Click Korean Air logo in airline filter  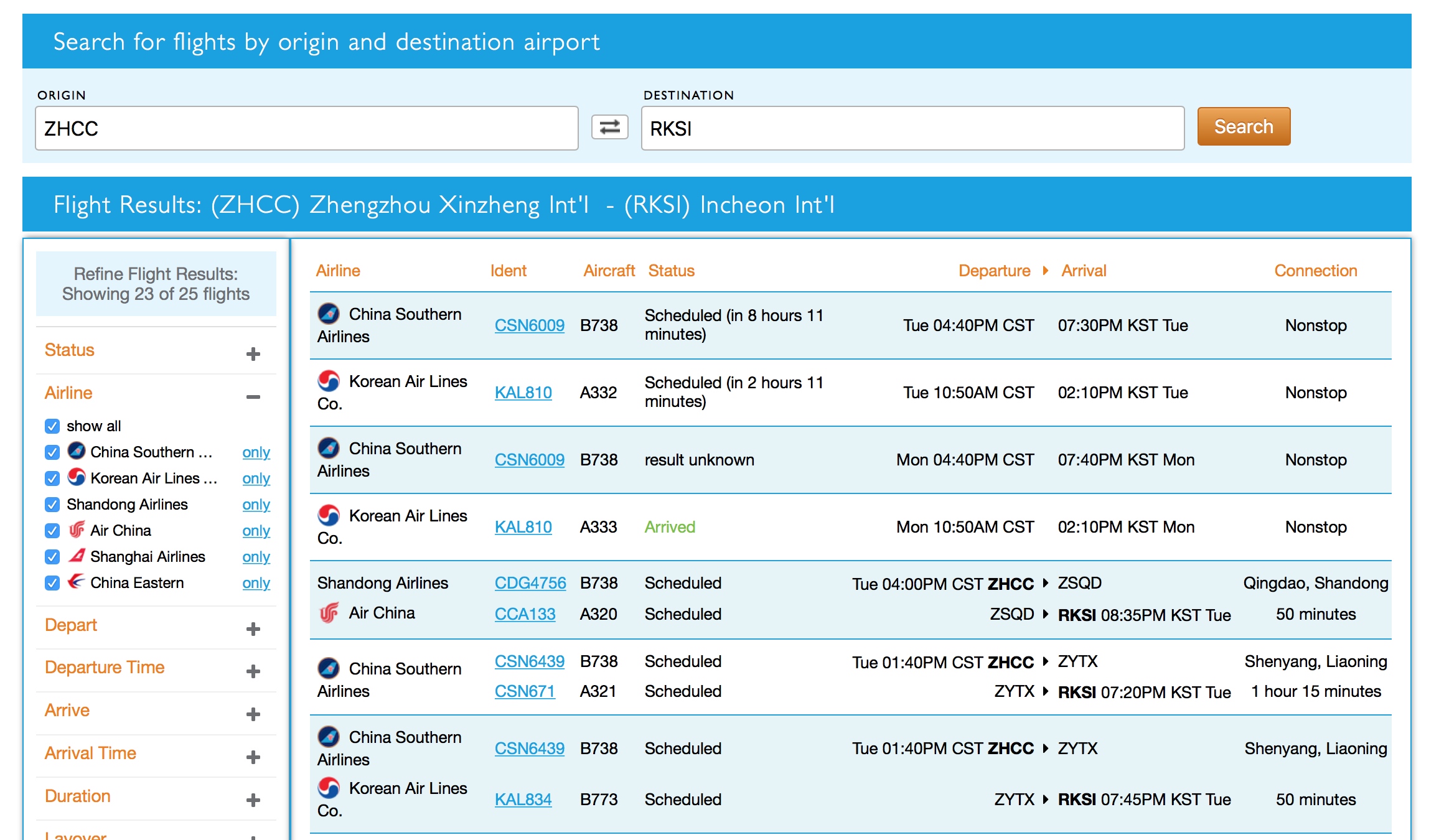pyautogui.click(x=77, y=477)
